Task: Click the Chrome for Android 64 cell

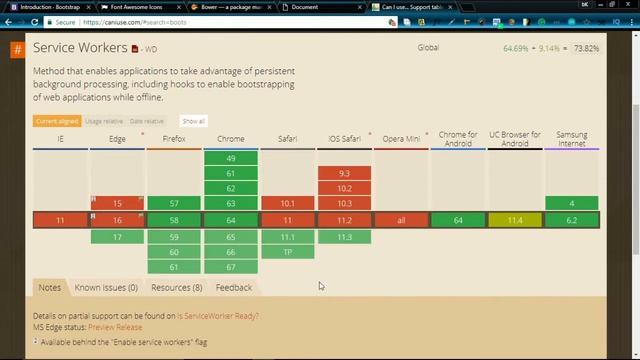Action: 458,220
